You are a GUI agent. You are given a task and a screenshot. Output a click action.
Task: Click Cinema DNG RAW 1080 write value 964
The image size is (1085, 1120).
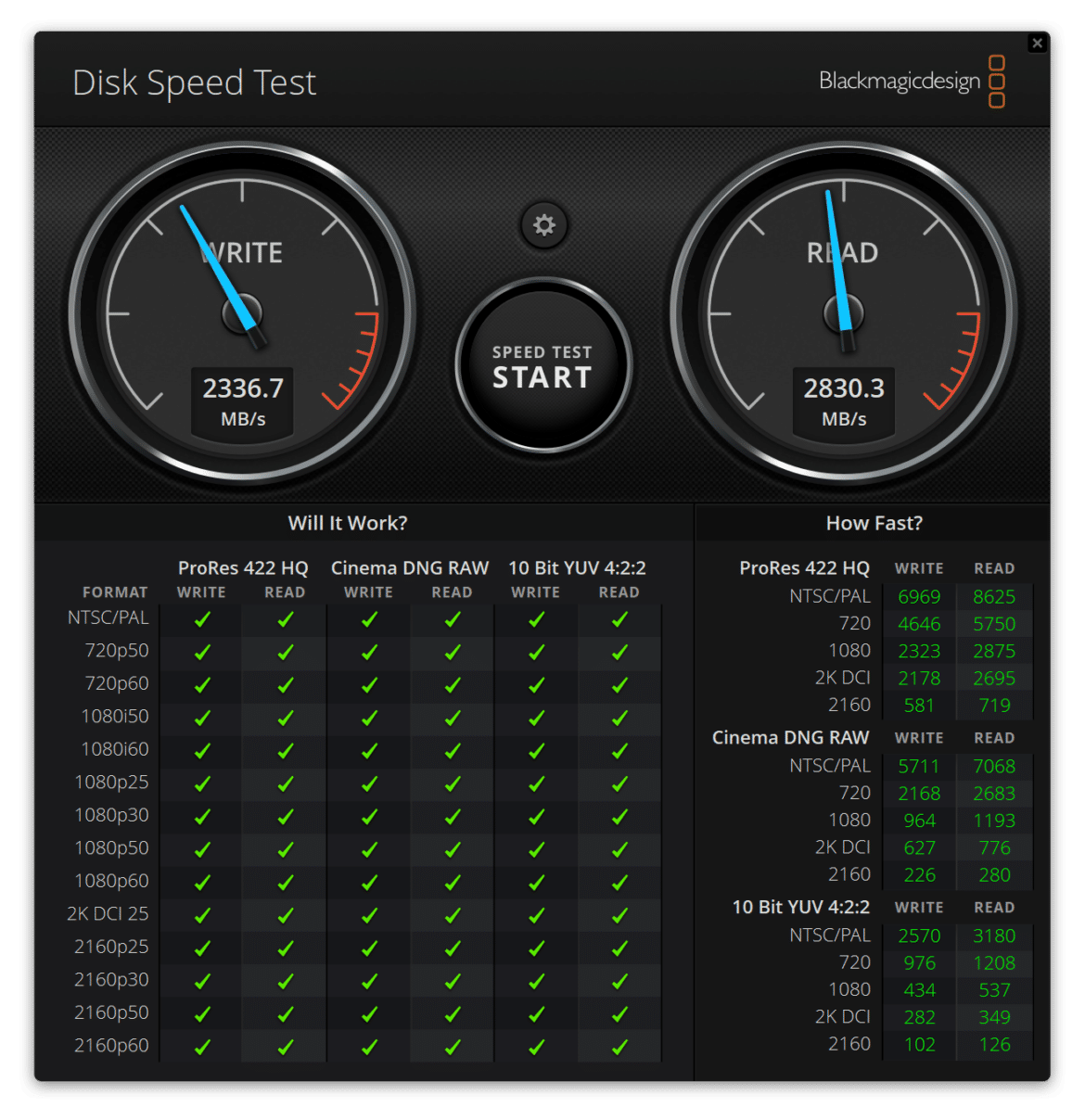919,821
